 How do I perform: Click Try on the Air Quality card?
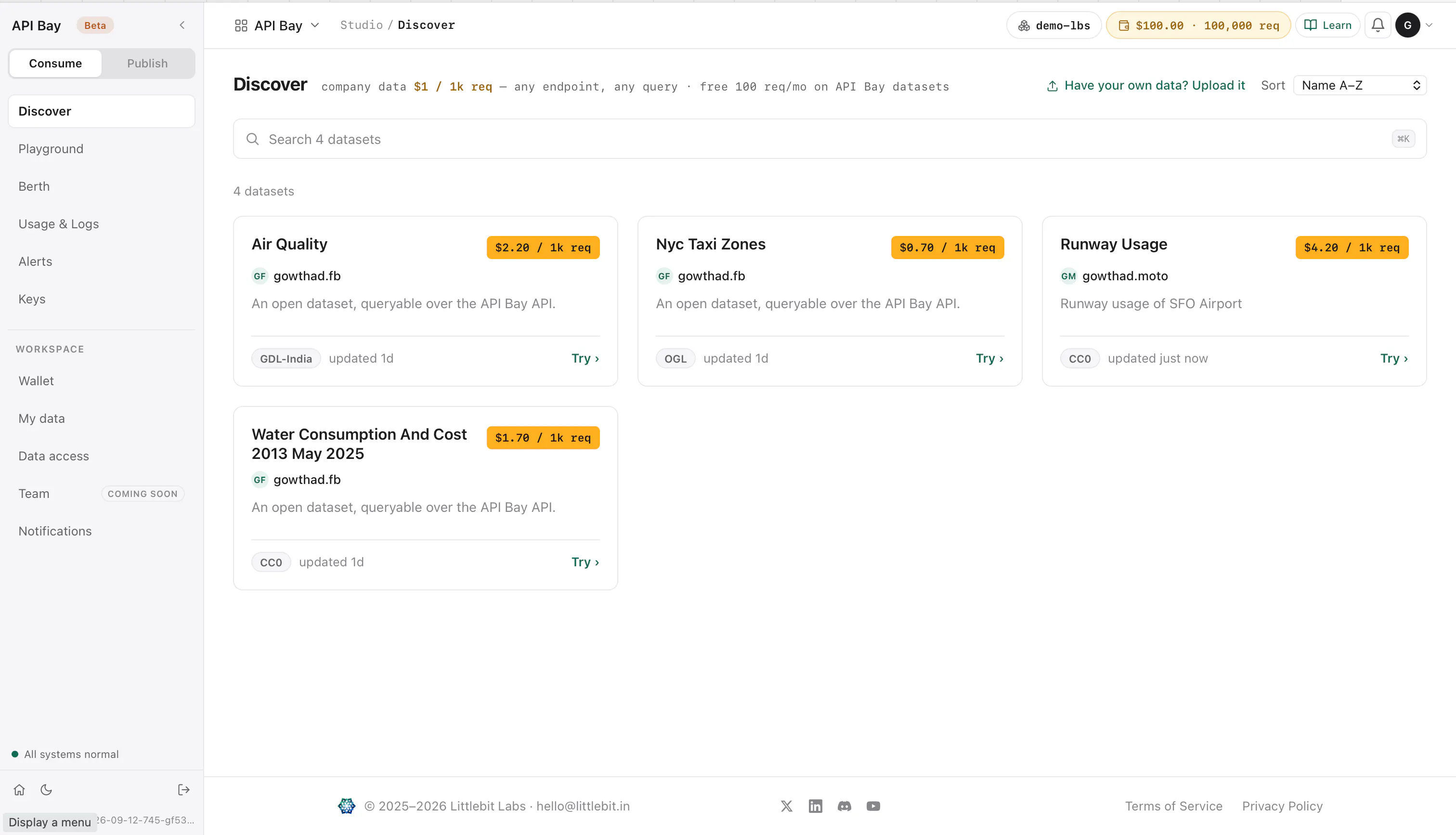pos(585,358)
